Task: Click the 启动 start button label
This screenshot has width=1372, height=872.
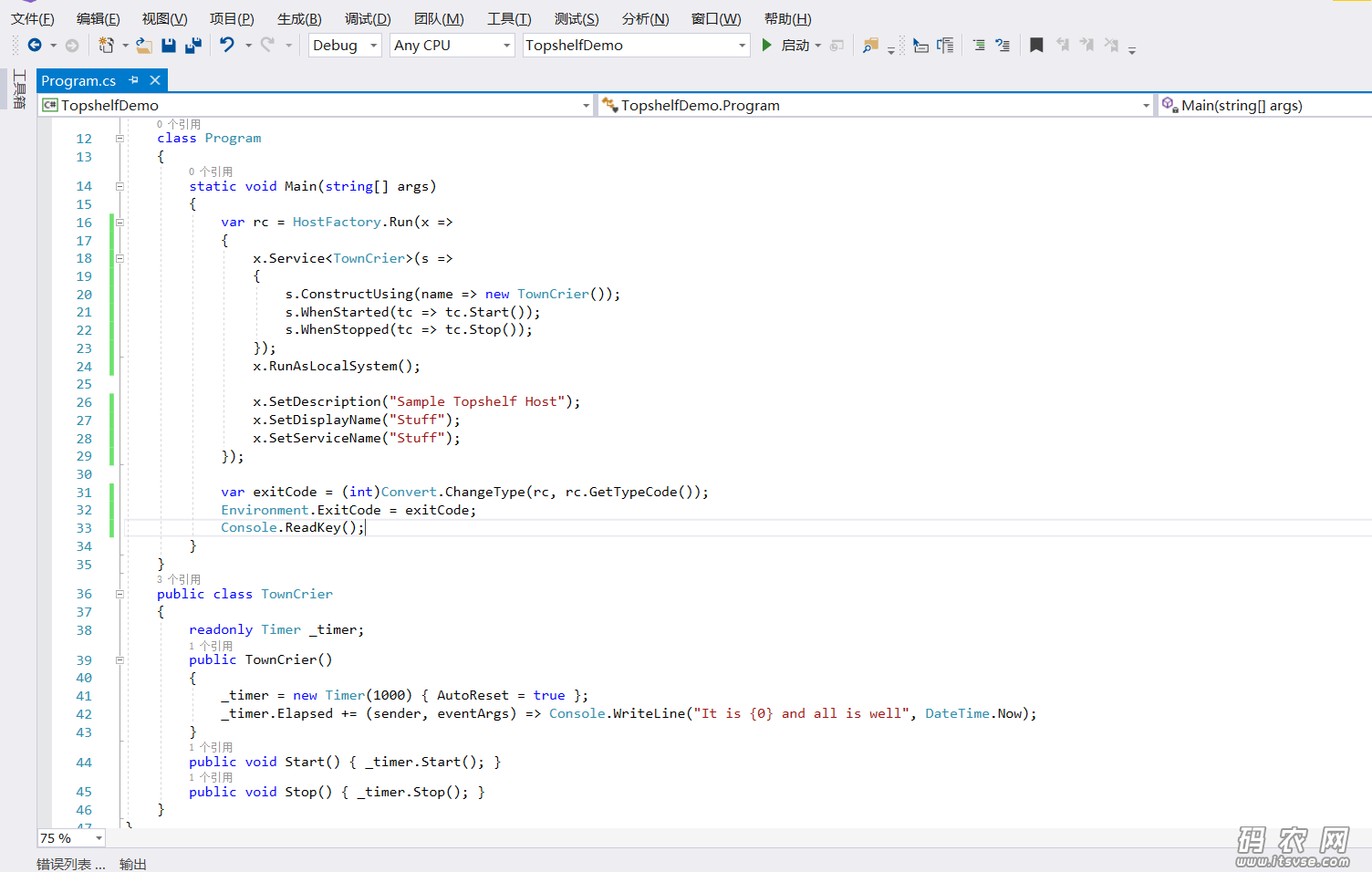Action: 795,45
